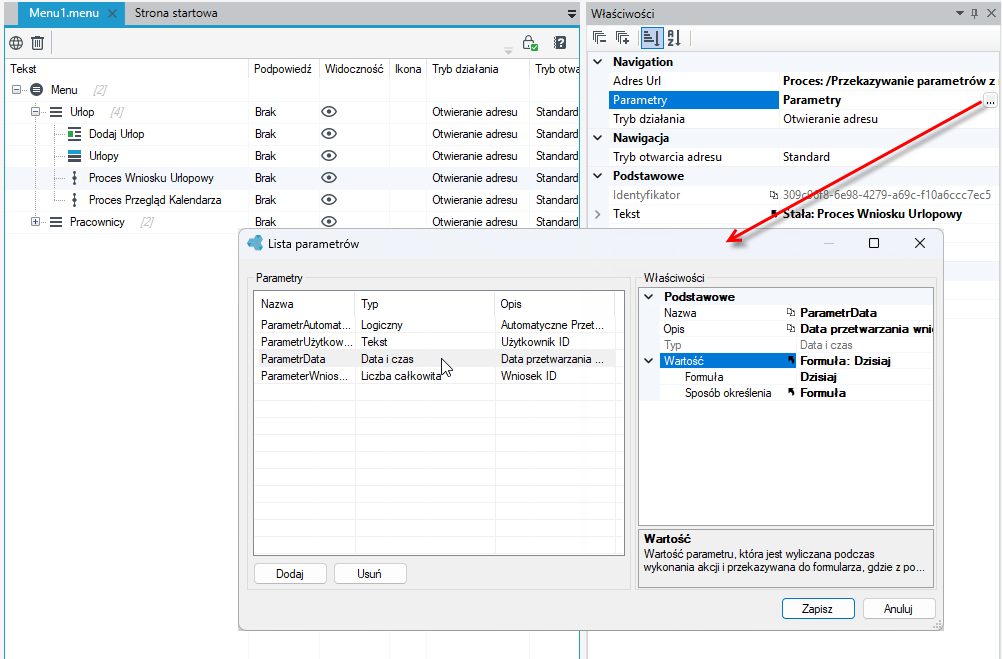Viewport: 1002px width, 659px height.
Task: Select the categorized view icon in Właściwości
Action: [651, 38]
